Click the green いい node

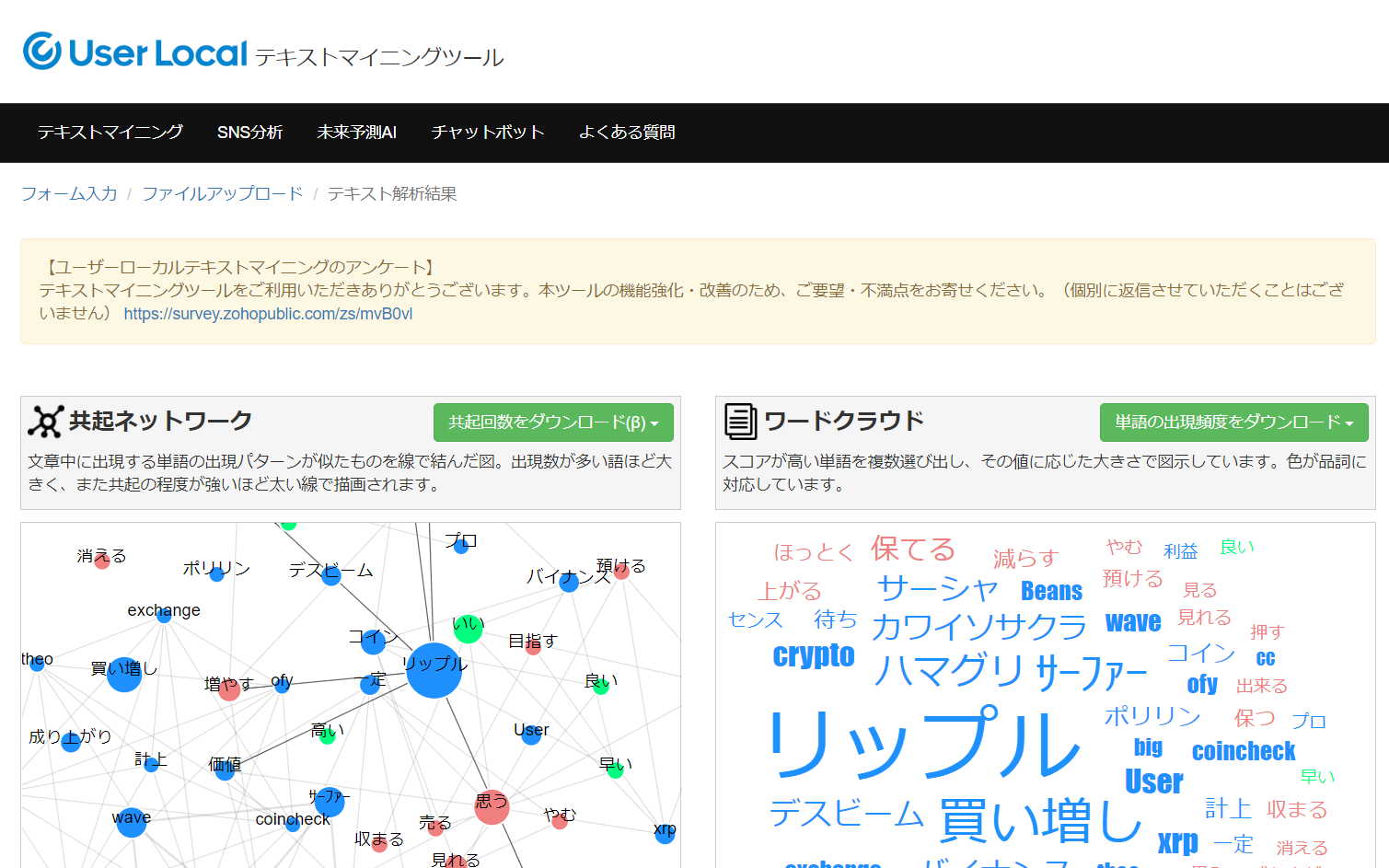468,629
